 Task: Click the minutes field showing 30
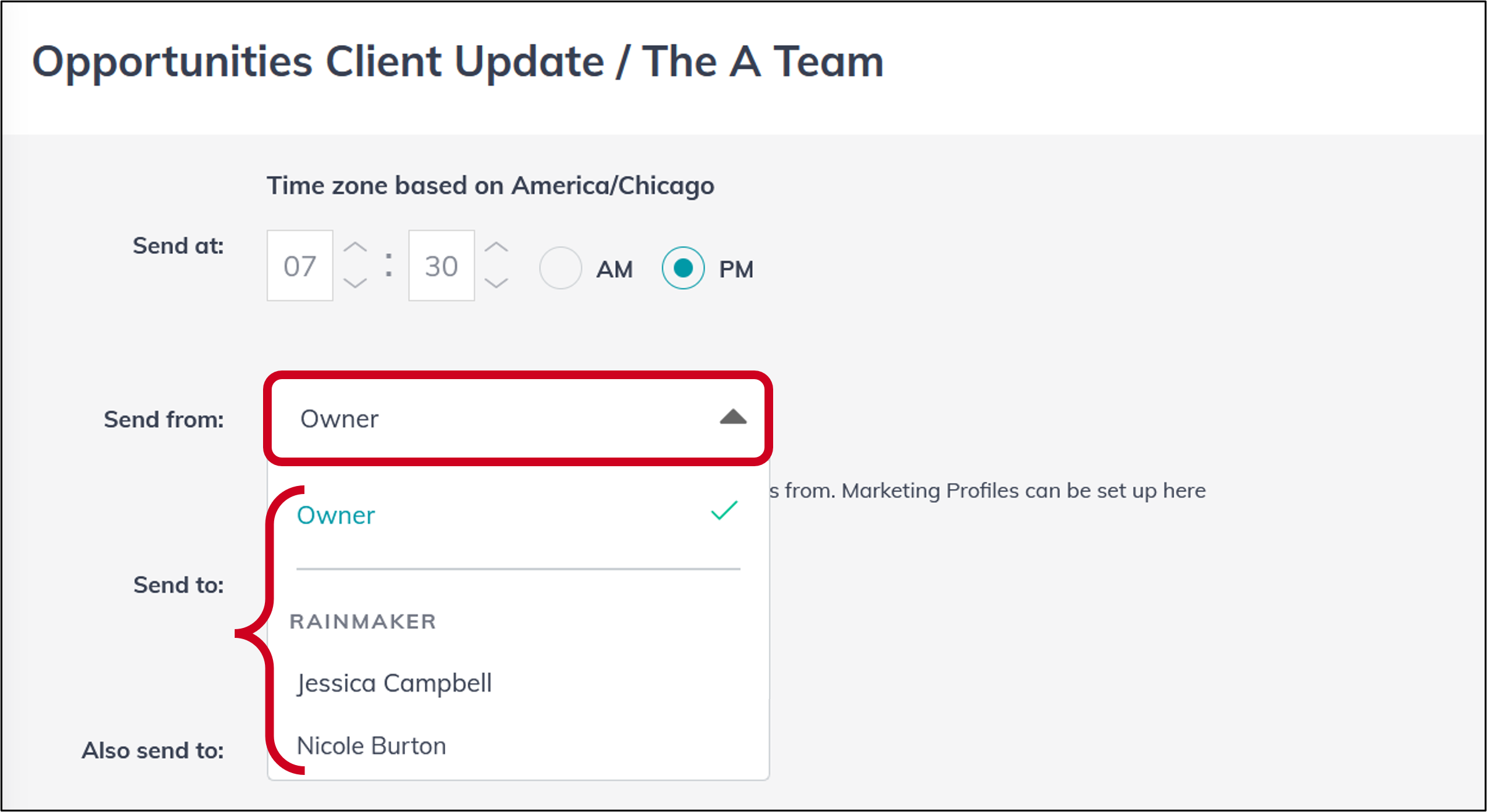click(x=442, y=266)
